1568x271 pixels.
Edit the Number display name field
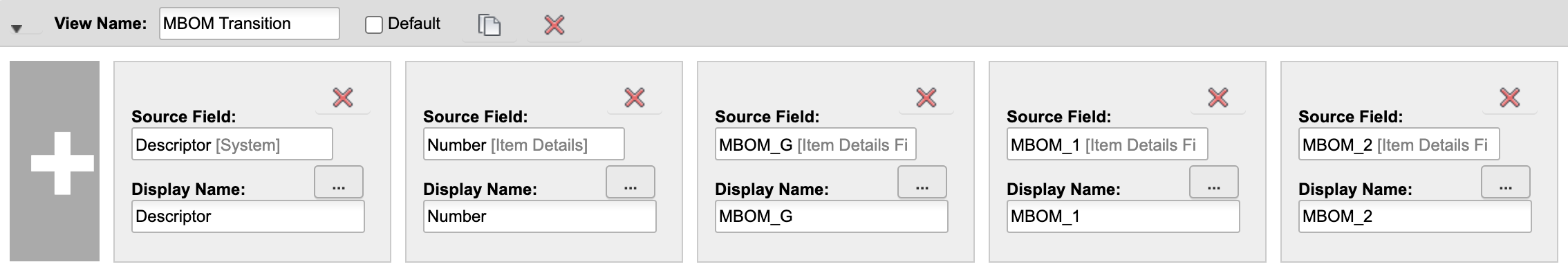coord(540,216)
